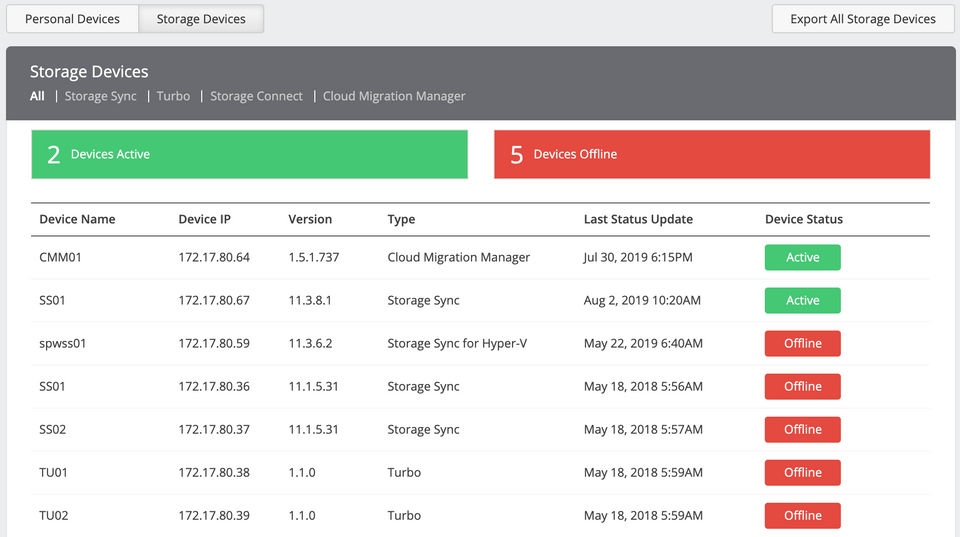Click Active status badge for CMM01
Viewport: 960px width, 537px height.
click(802, 258)
